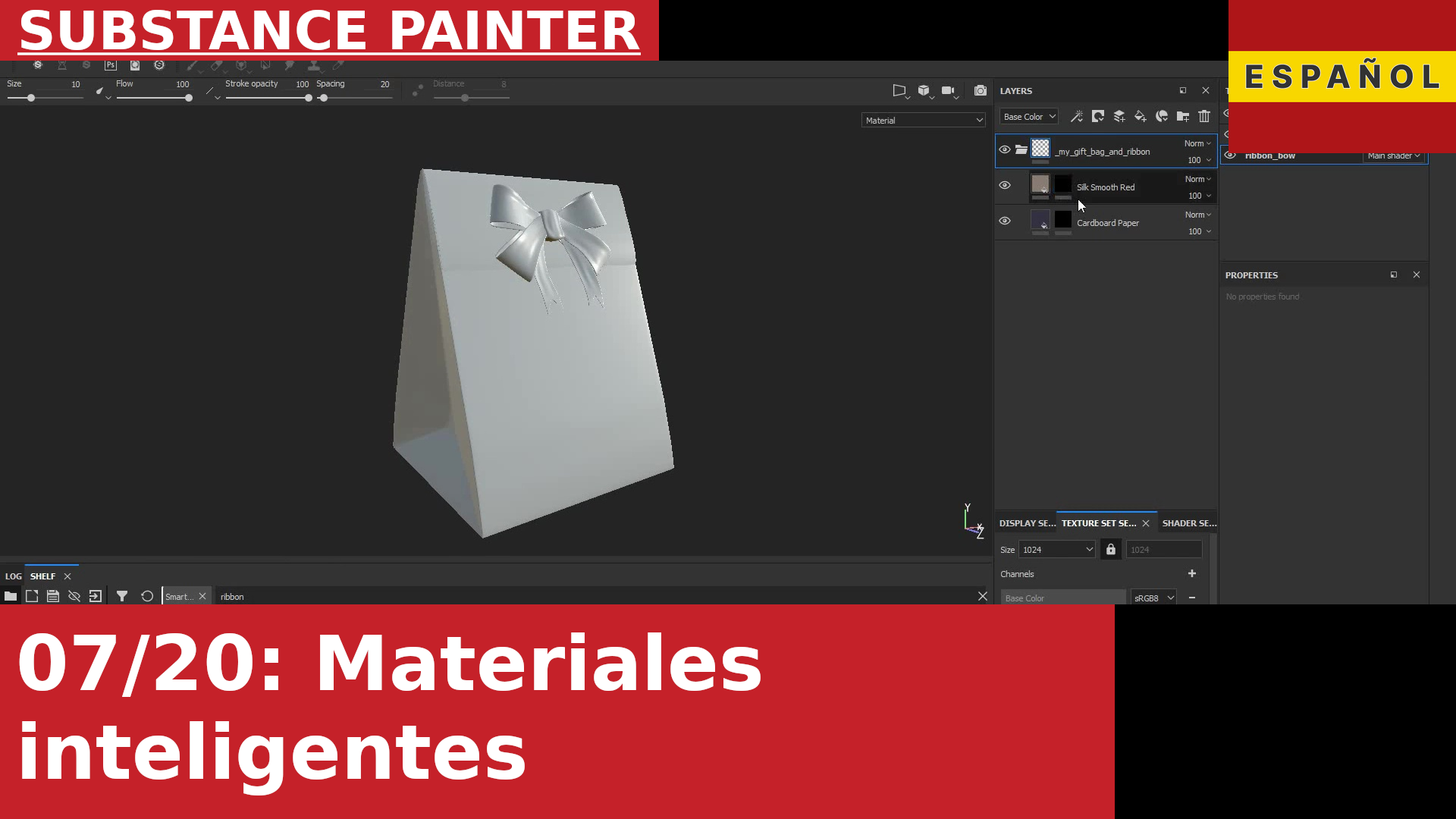Screen dimensions: 1456x819
Task: Click the add mask icon in Layers
Action: coord(1097,116)
